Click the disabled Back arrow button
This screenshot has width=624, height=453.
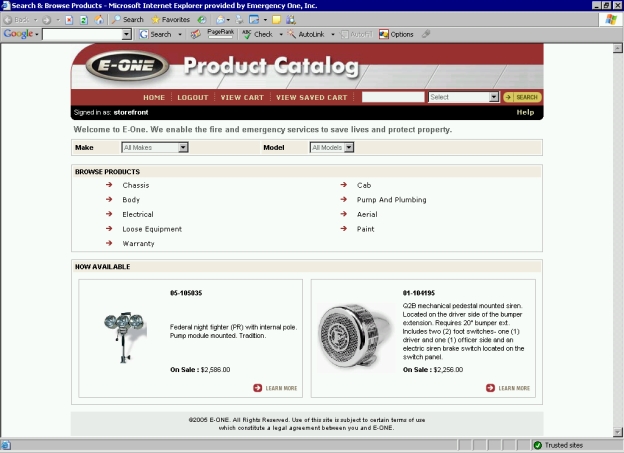pyautogui.click(x=17, y=20)
